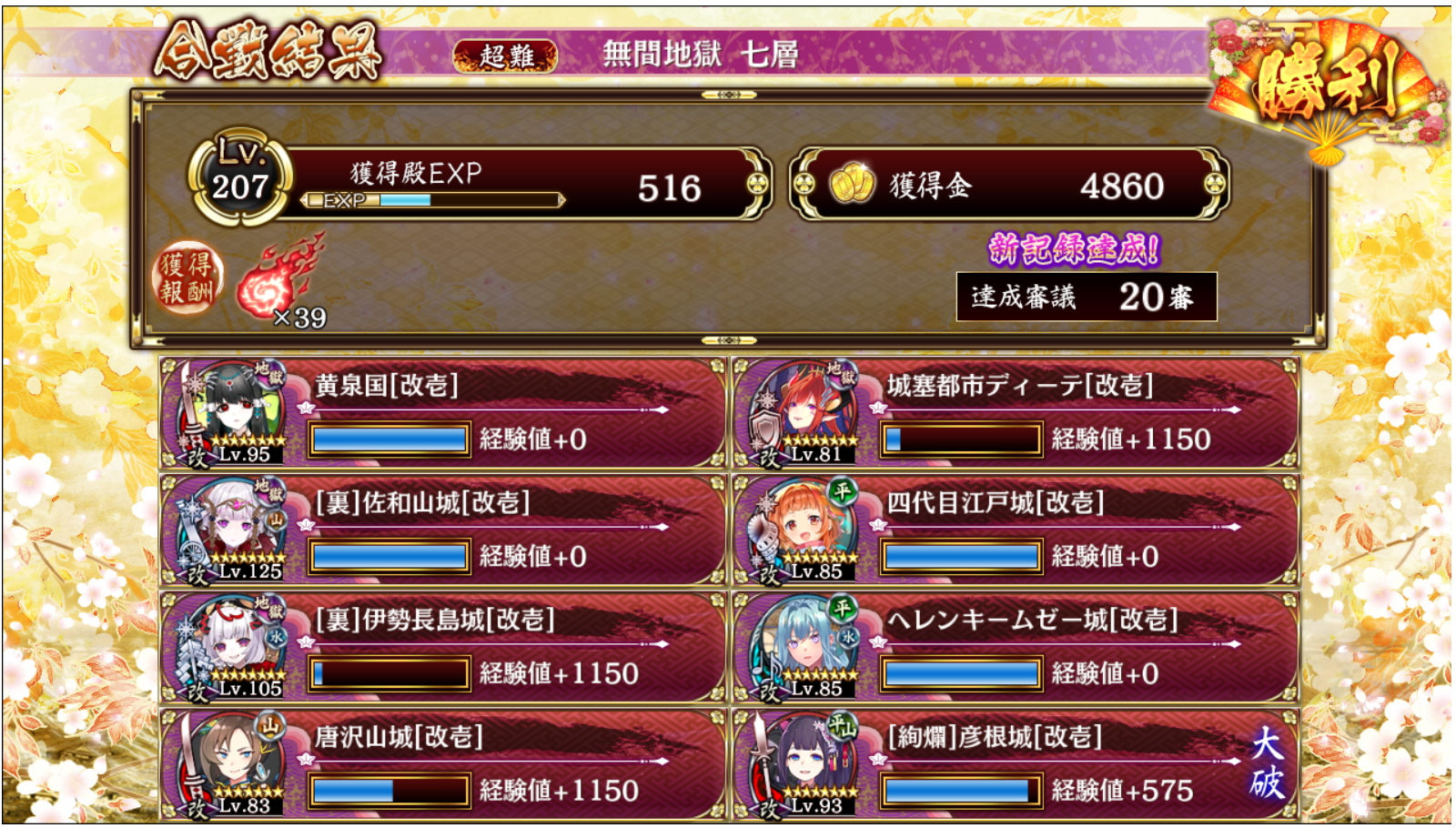
Task: Click the ヘレンキームゼー城[改壱] character portrait
Action: (x=804, y=647)
